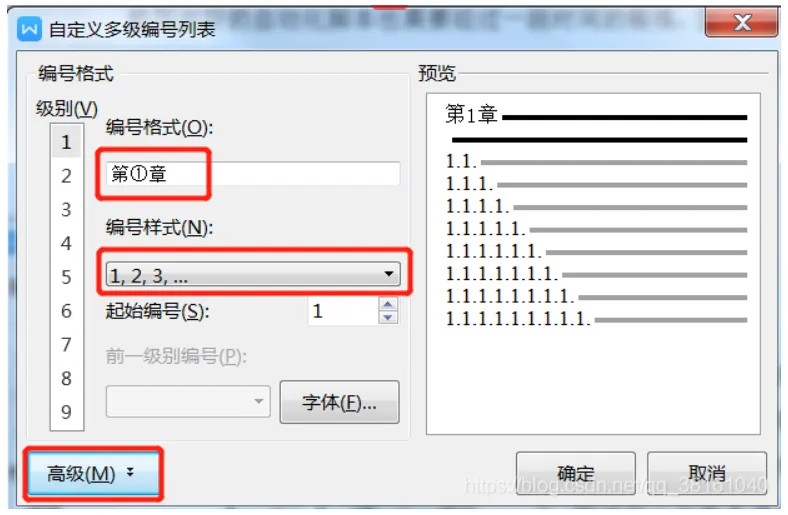Select level 5 in the level list
The image size is (788, 515).
66,277
